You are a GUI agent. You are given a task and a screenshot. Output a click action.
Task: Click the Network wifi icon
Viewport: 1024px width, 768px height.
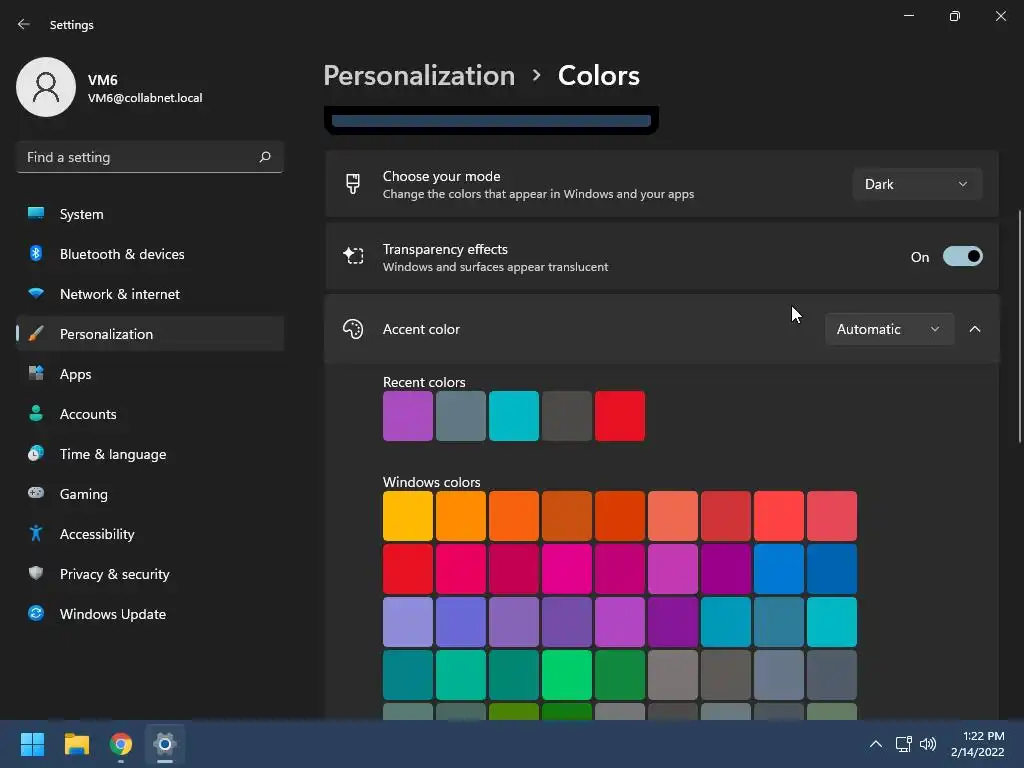(36, 293)
